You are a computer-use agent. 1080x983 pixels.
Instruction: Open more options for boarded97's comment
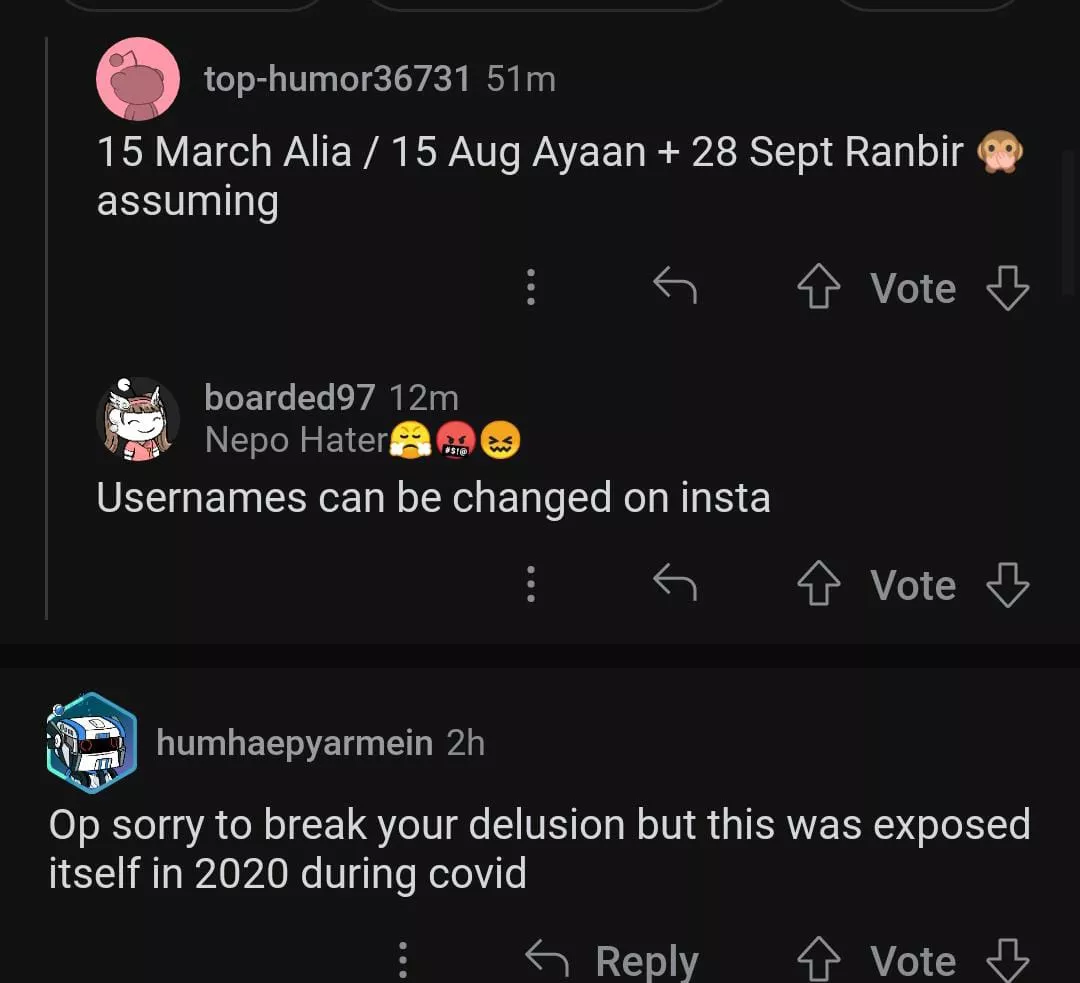point(531,585)
